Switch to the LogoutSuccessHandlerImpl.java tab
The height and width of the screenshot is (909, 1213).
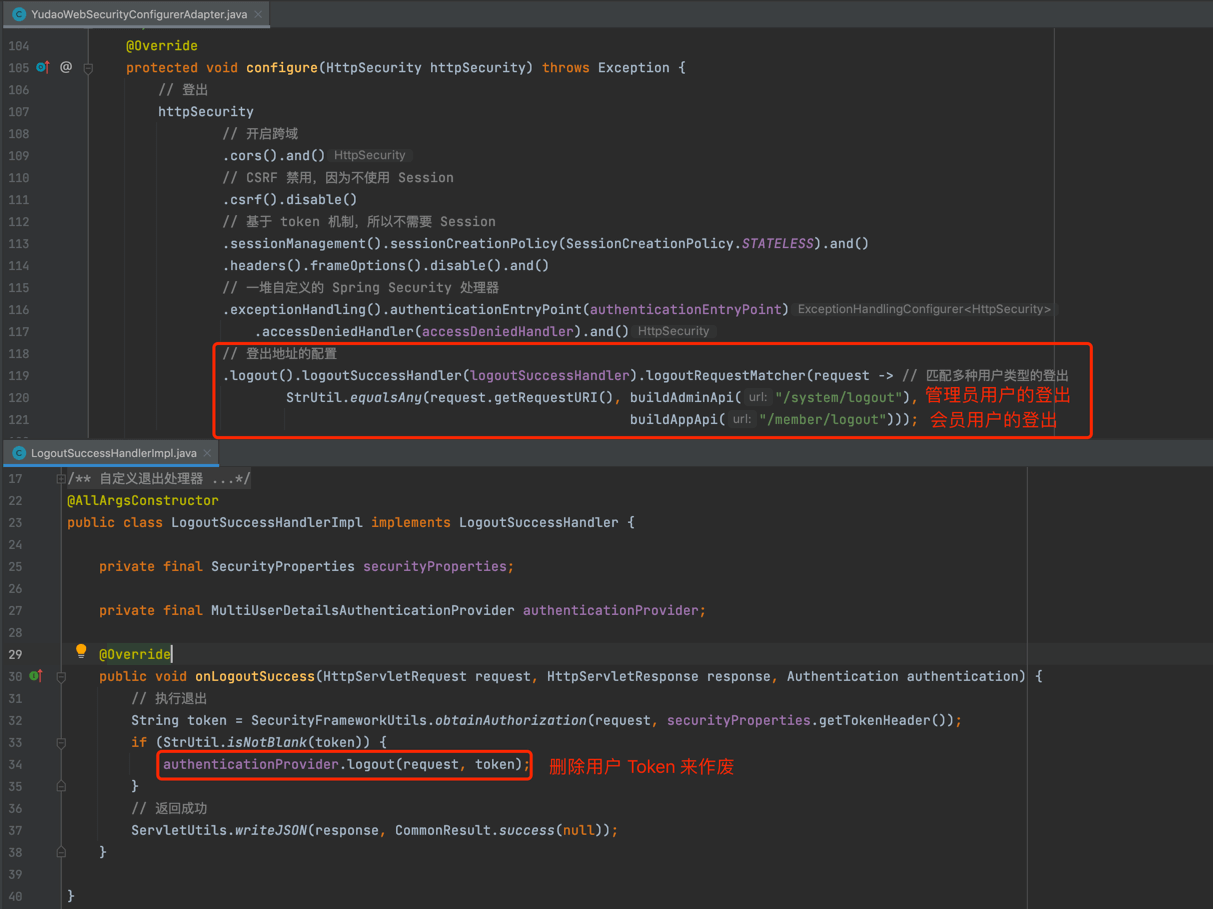point(113,453)
